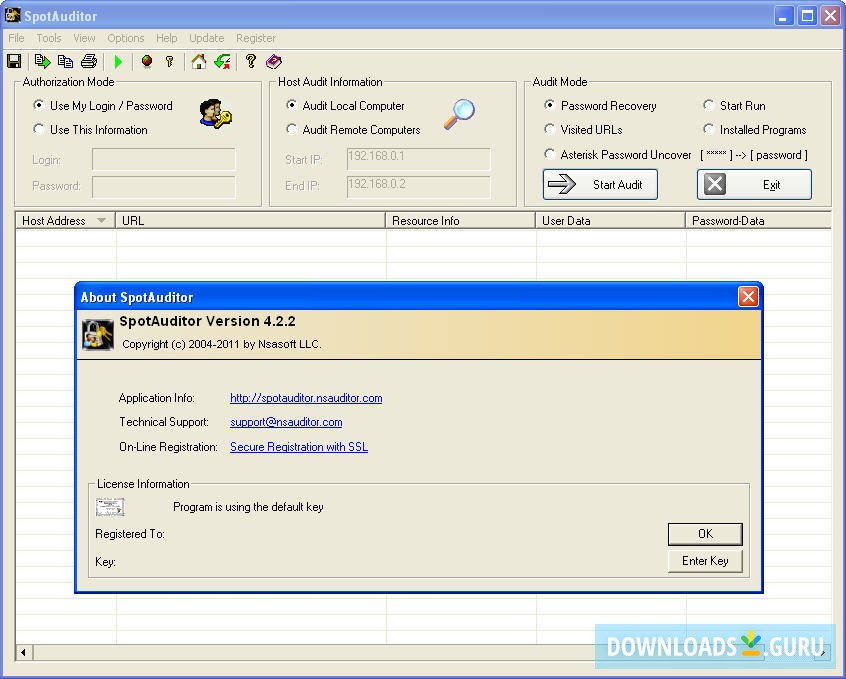The width and height of the screenshot is (846, 679).
Task: Open the Tools menu
Action: (49, 38)
